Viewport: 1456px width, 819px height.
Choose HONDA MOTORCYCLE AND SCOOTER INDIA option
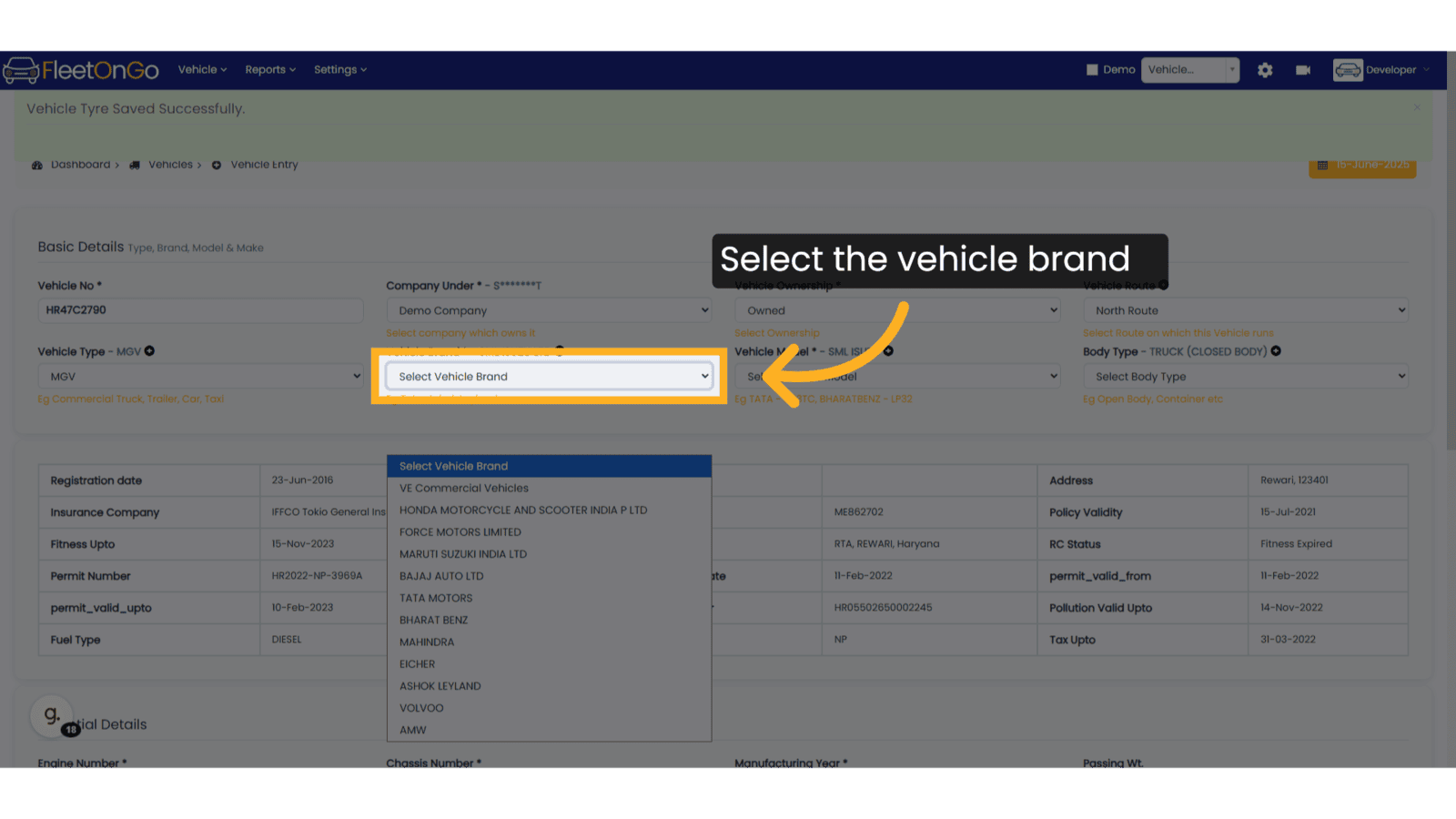pos(550,511)
